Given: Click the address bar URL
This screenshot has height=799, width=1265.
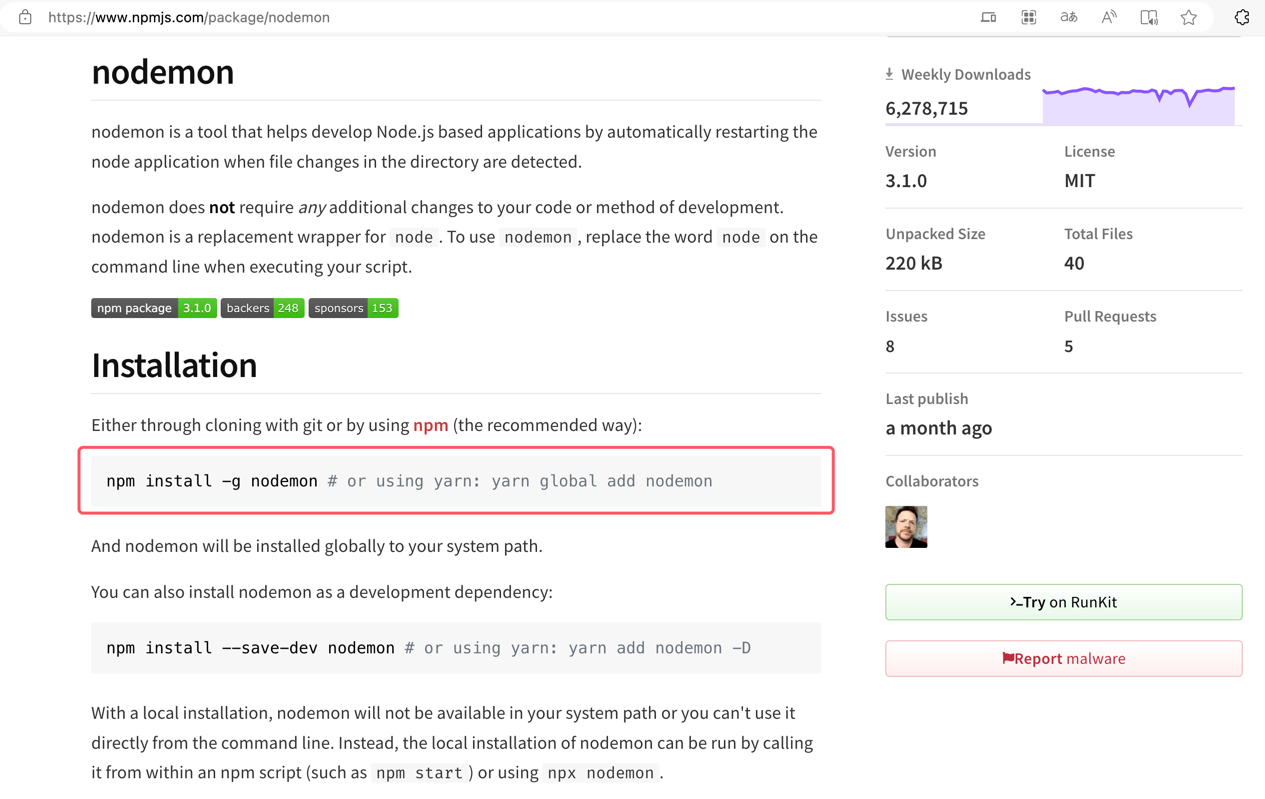Looking at the screenshot, I should [x=189, y=17].
